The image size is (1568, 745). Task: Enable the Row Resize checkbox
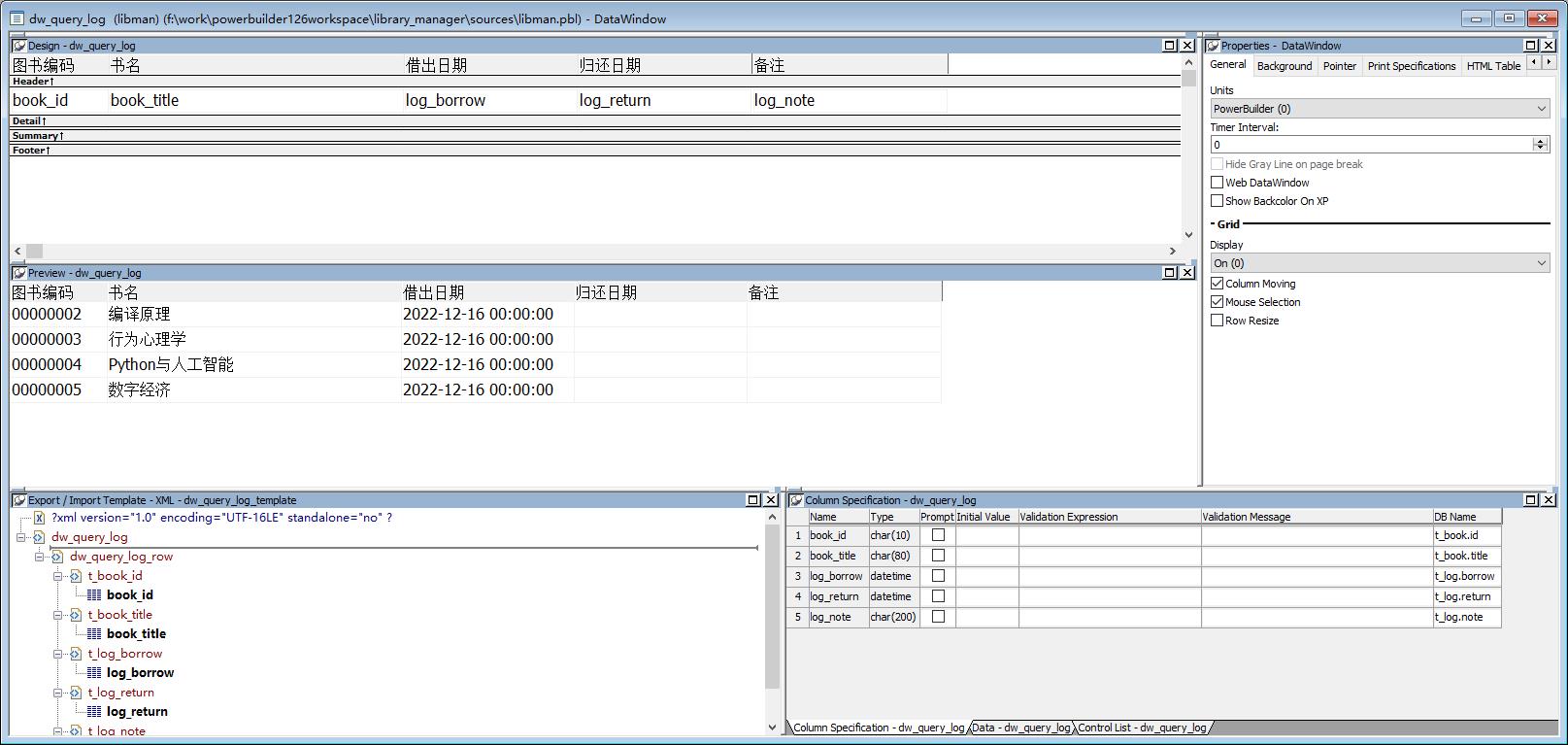pos(1217,321)
